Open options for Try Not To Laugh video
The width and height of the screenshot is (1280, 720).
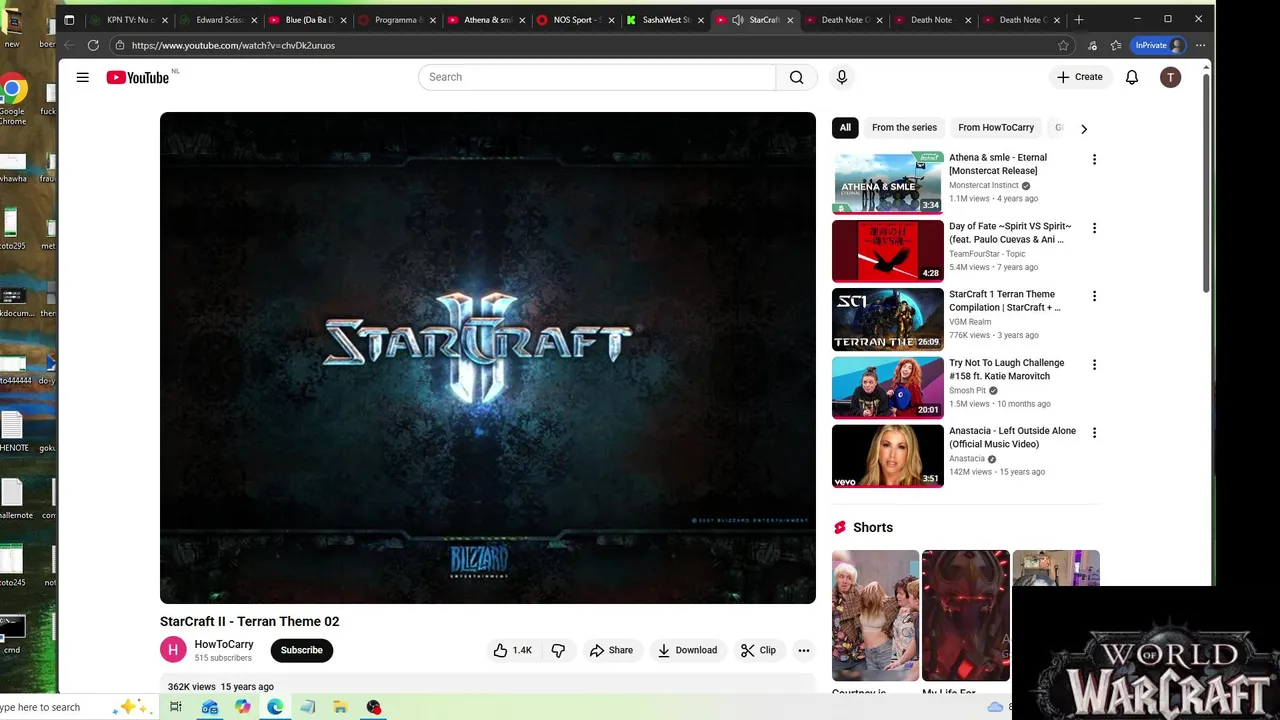[x=1094, y=365]
